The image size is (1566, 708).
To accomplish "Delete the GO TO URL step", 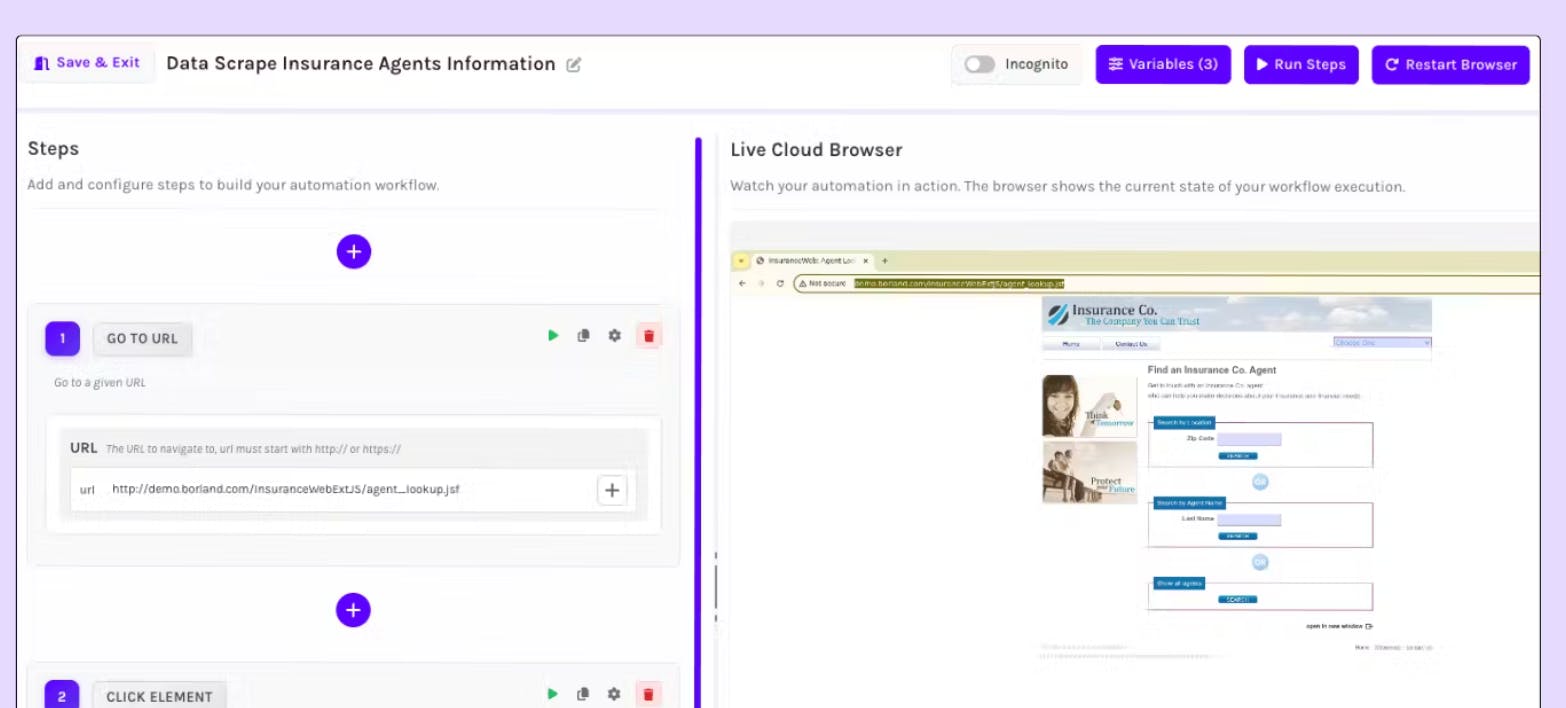I will [648, 336].
